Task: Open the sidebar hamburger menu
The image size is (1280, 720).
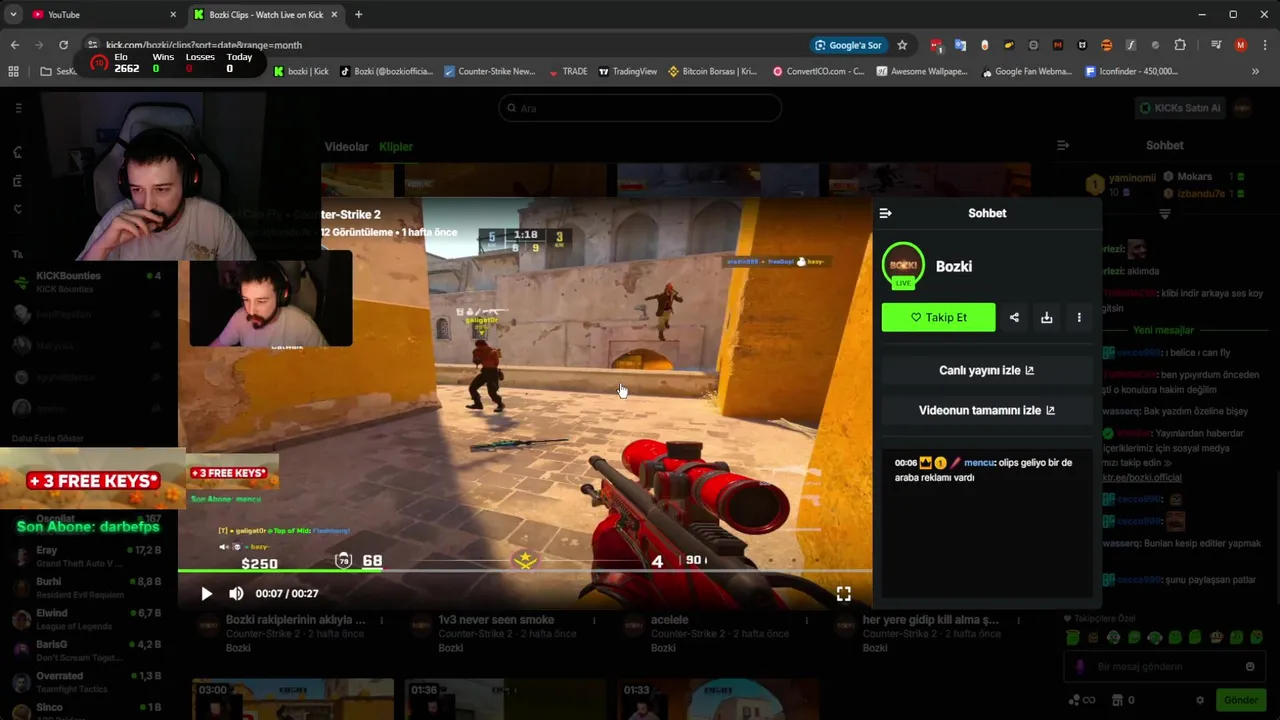Action: click(x=18, y=108)
